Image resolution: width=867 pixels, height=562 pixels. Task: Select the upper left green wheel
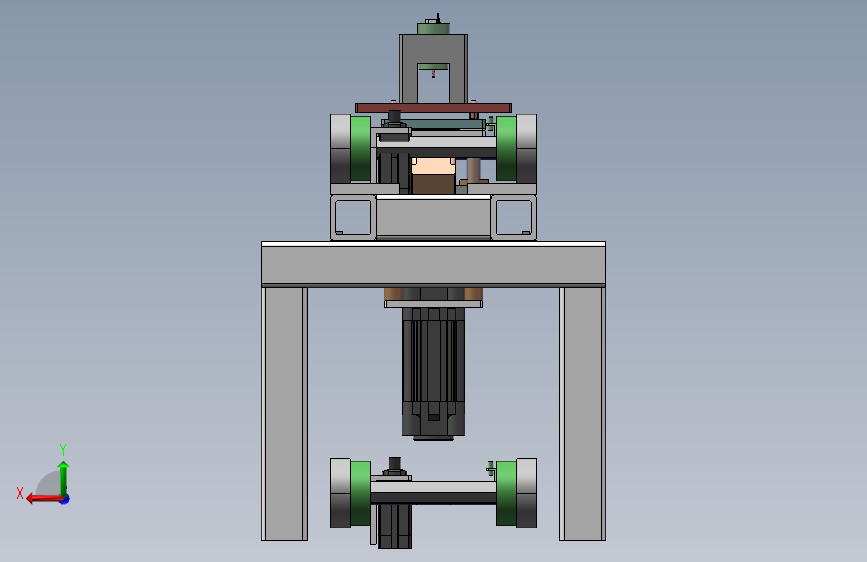tap(361, 148)
